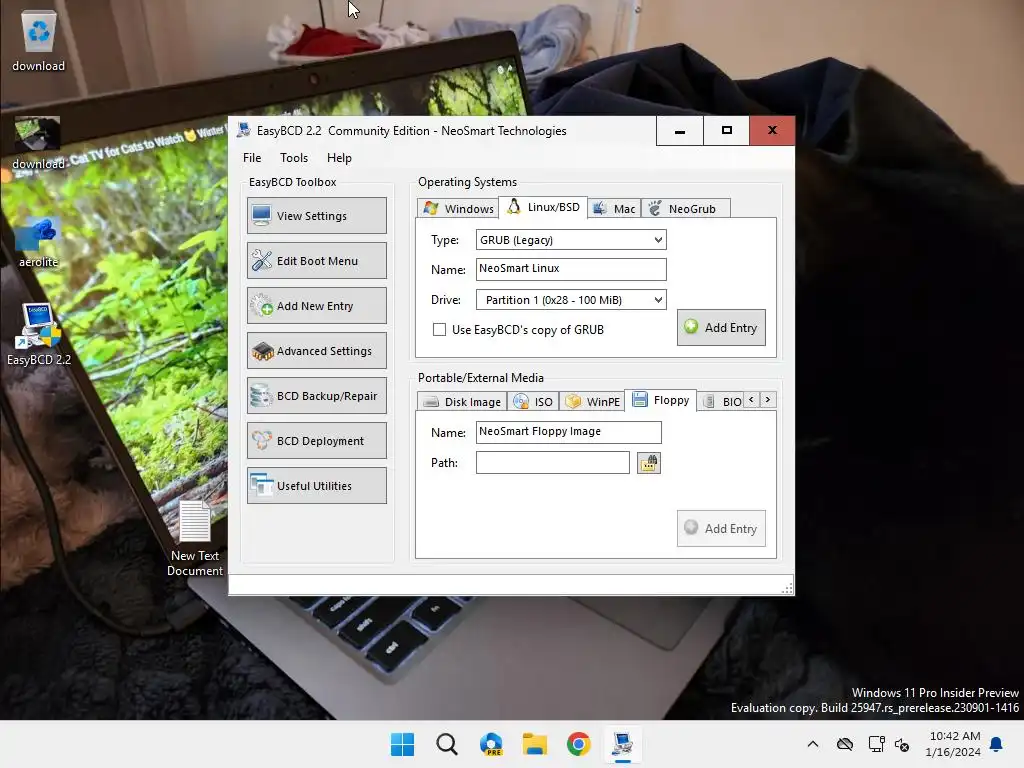Open taskbar Search
1024x768 pixels.
point(447,744)
